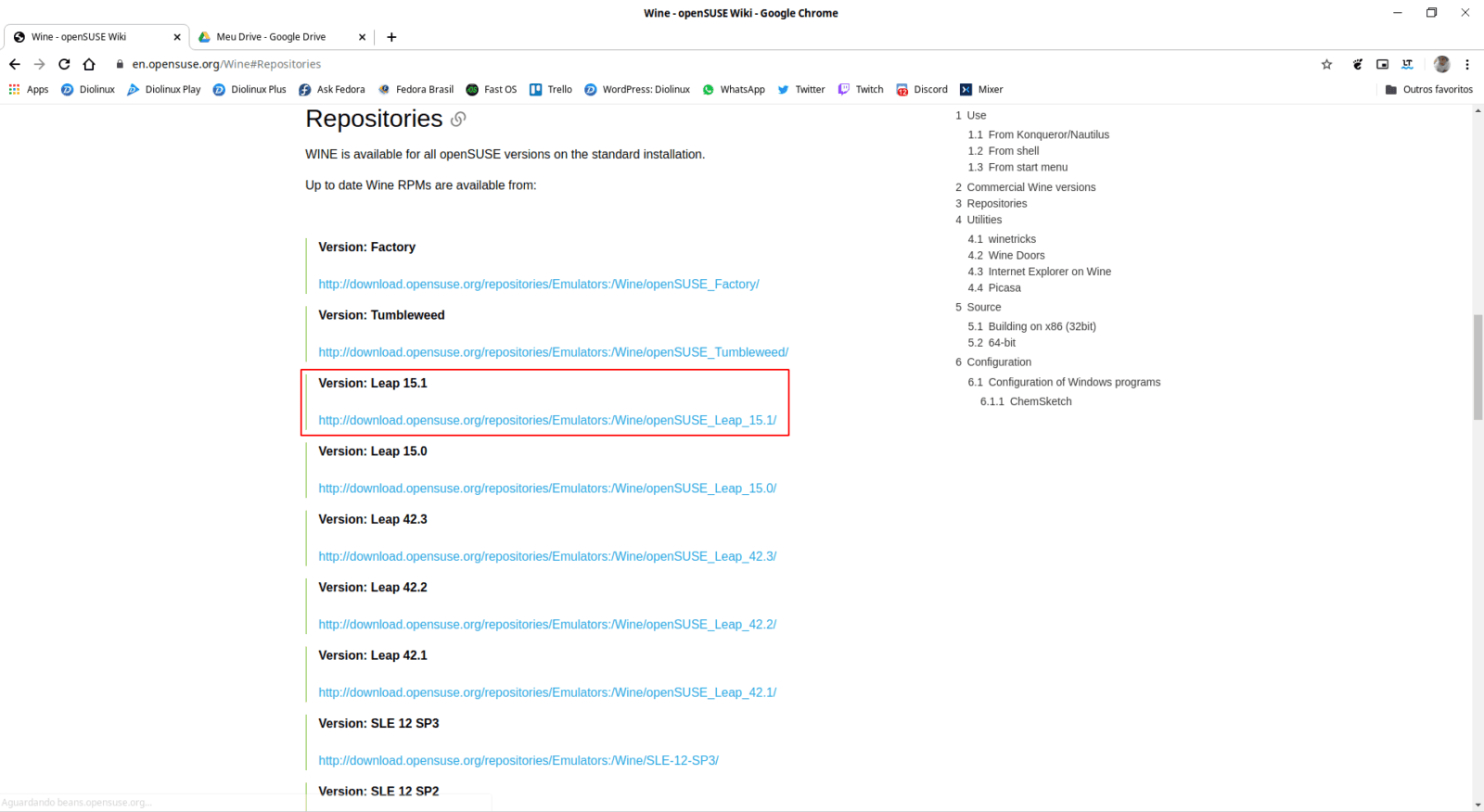The image size is (1484, 812).
Task: Open the WhatsApp bookmark
Action: click(734, 90)
